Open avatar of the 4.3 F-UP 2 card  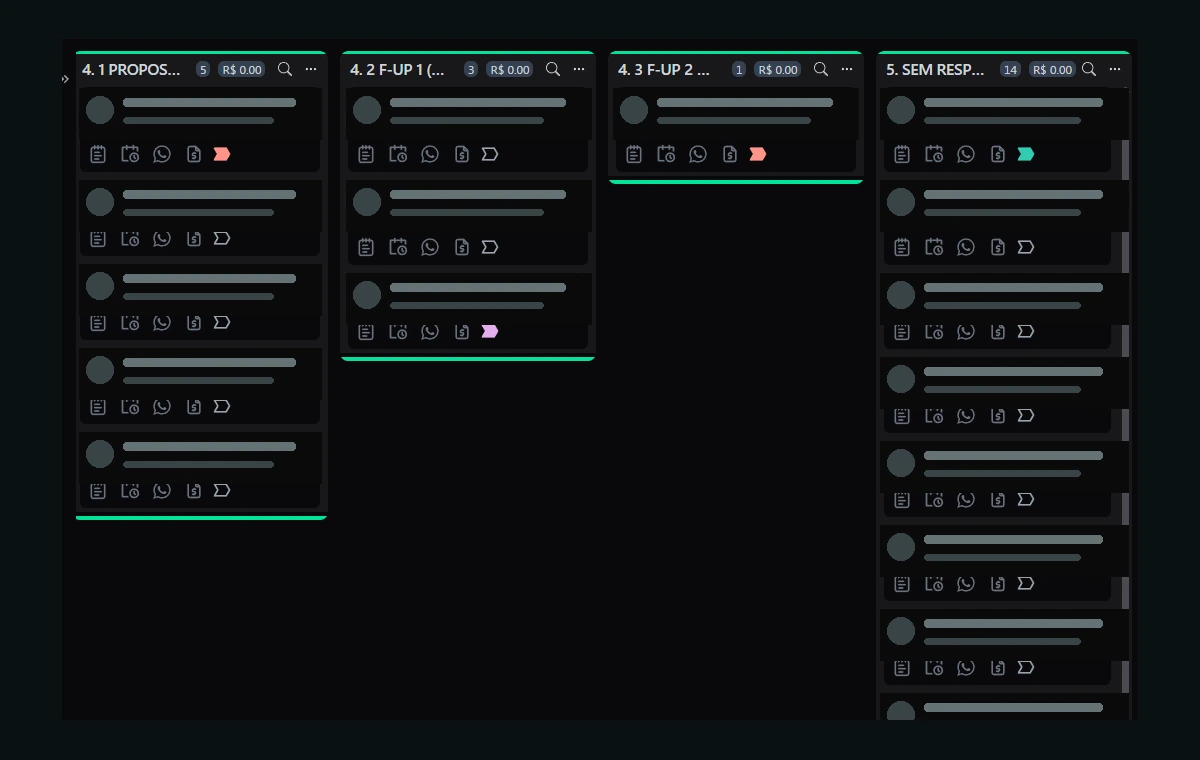(x=634, y=110)
